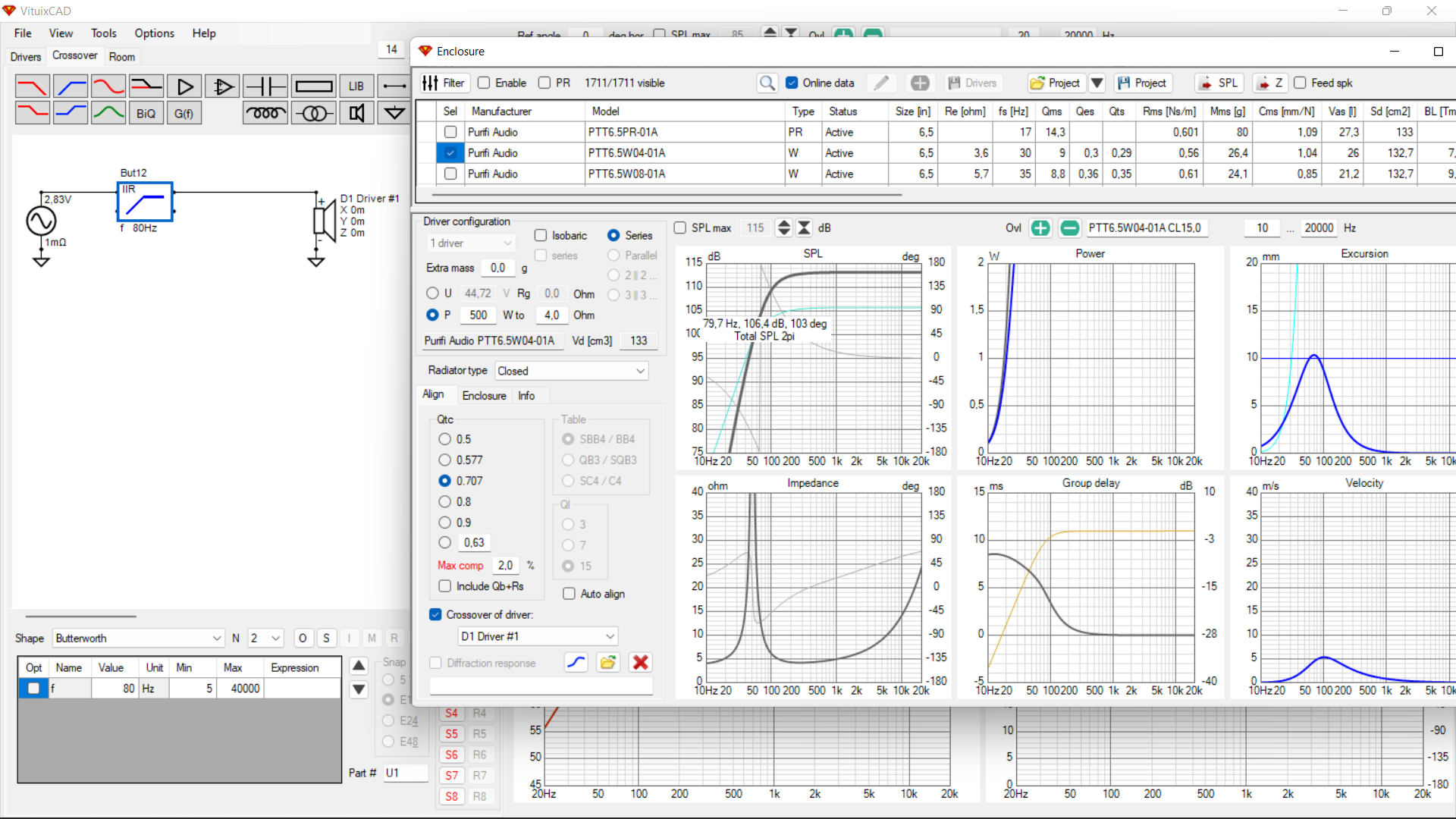Insert a green peaking filter block
Viewport: 1456px width, 819px height.
(x=108, y=113)
